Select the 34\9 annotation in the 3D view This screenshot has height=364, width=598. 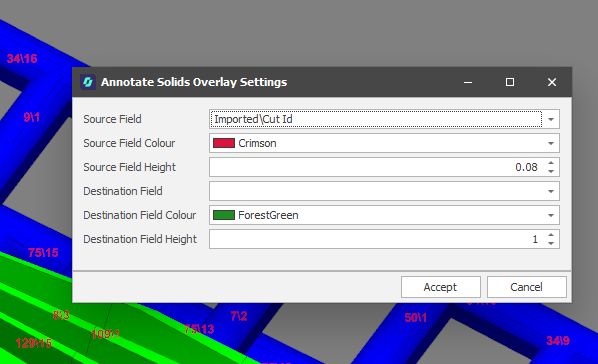click(x=558, y=340)
